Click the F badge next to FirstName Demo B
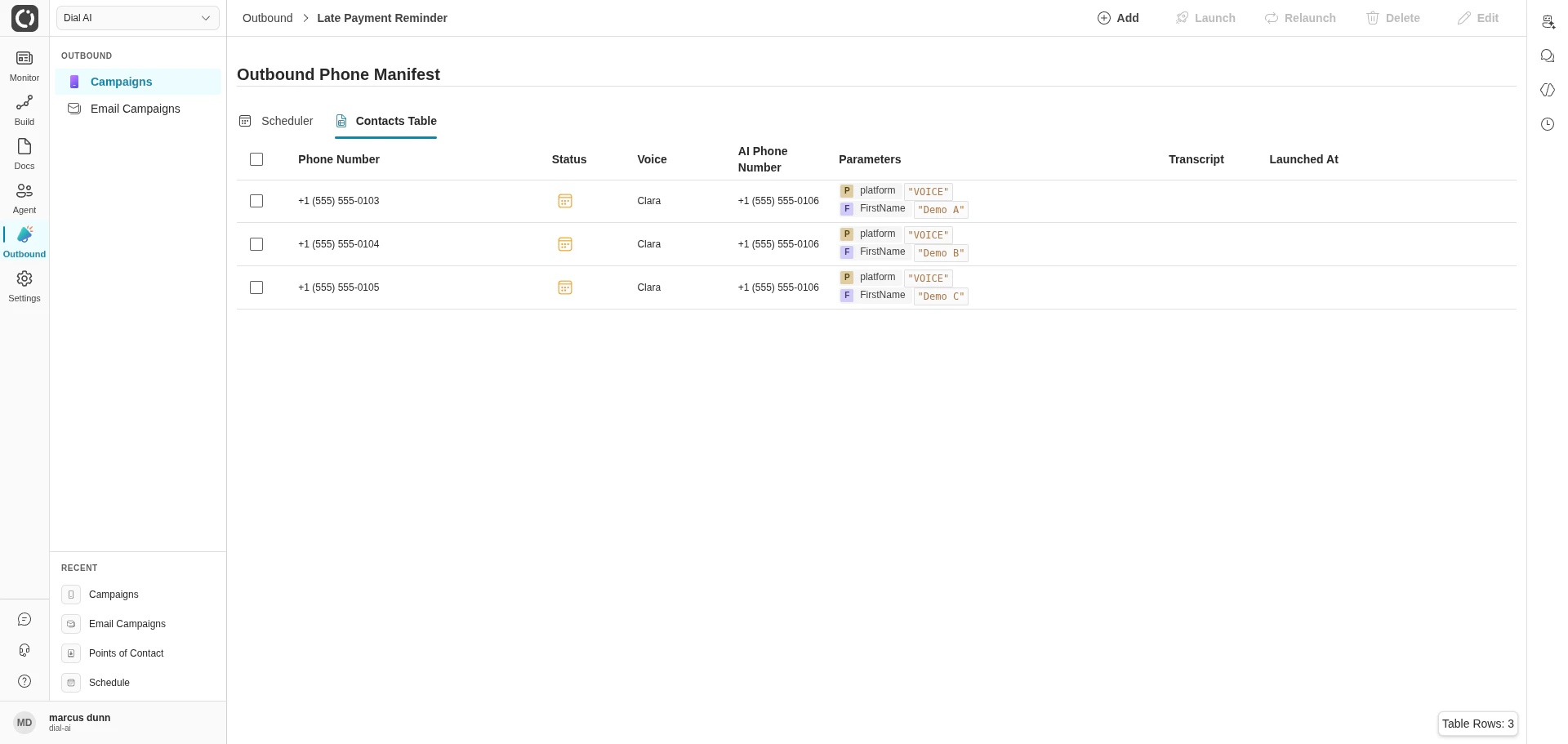The width and height of the screenshot is (1568, 744). point(847,252)
